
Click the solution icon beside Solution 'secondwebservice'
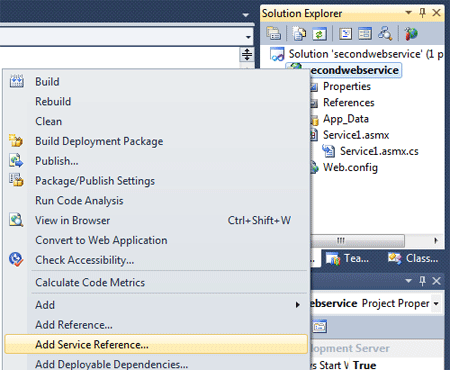point(277,54)
